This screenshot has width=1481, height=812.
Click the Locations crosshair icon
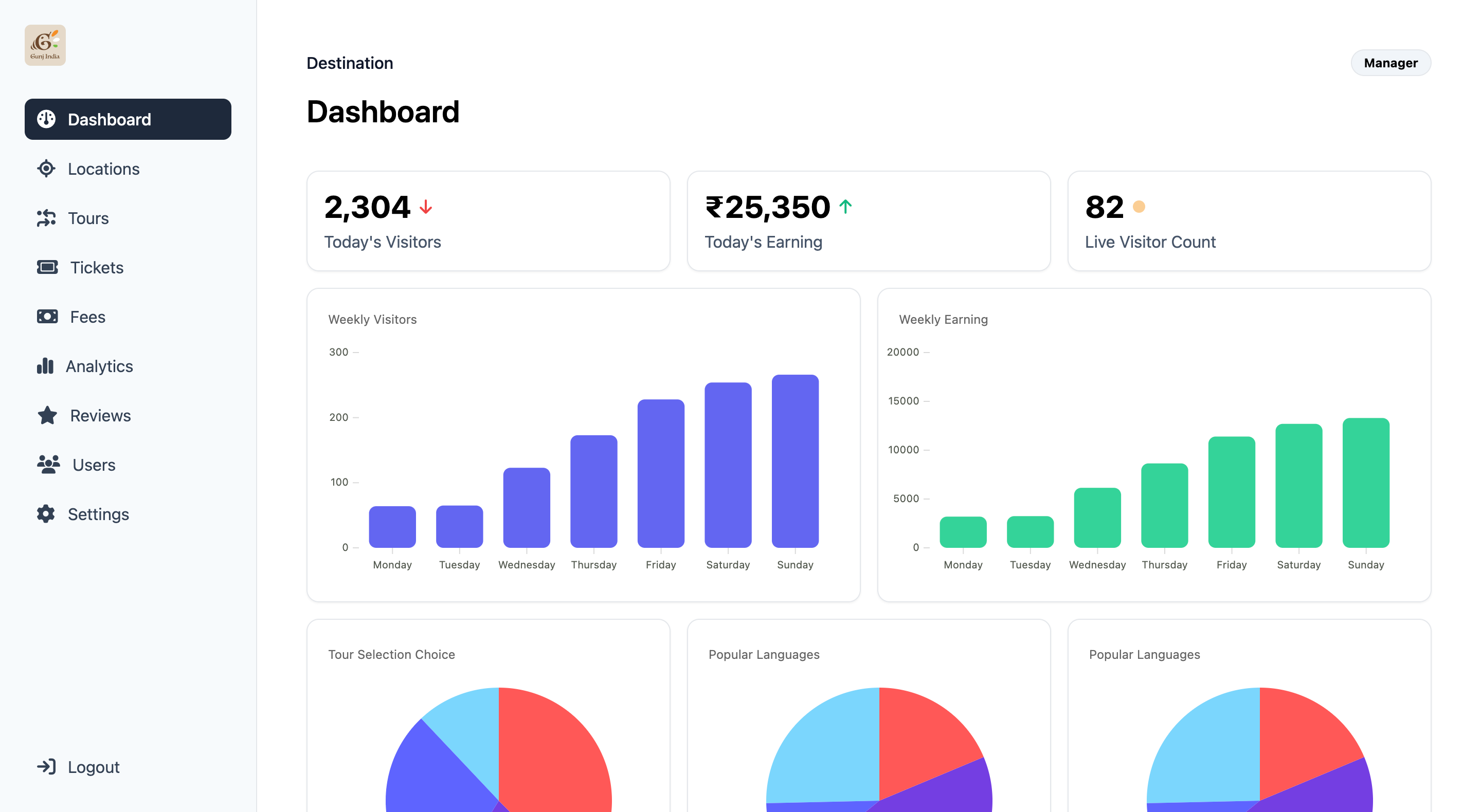coord(46,169)
